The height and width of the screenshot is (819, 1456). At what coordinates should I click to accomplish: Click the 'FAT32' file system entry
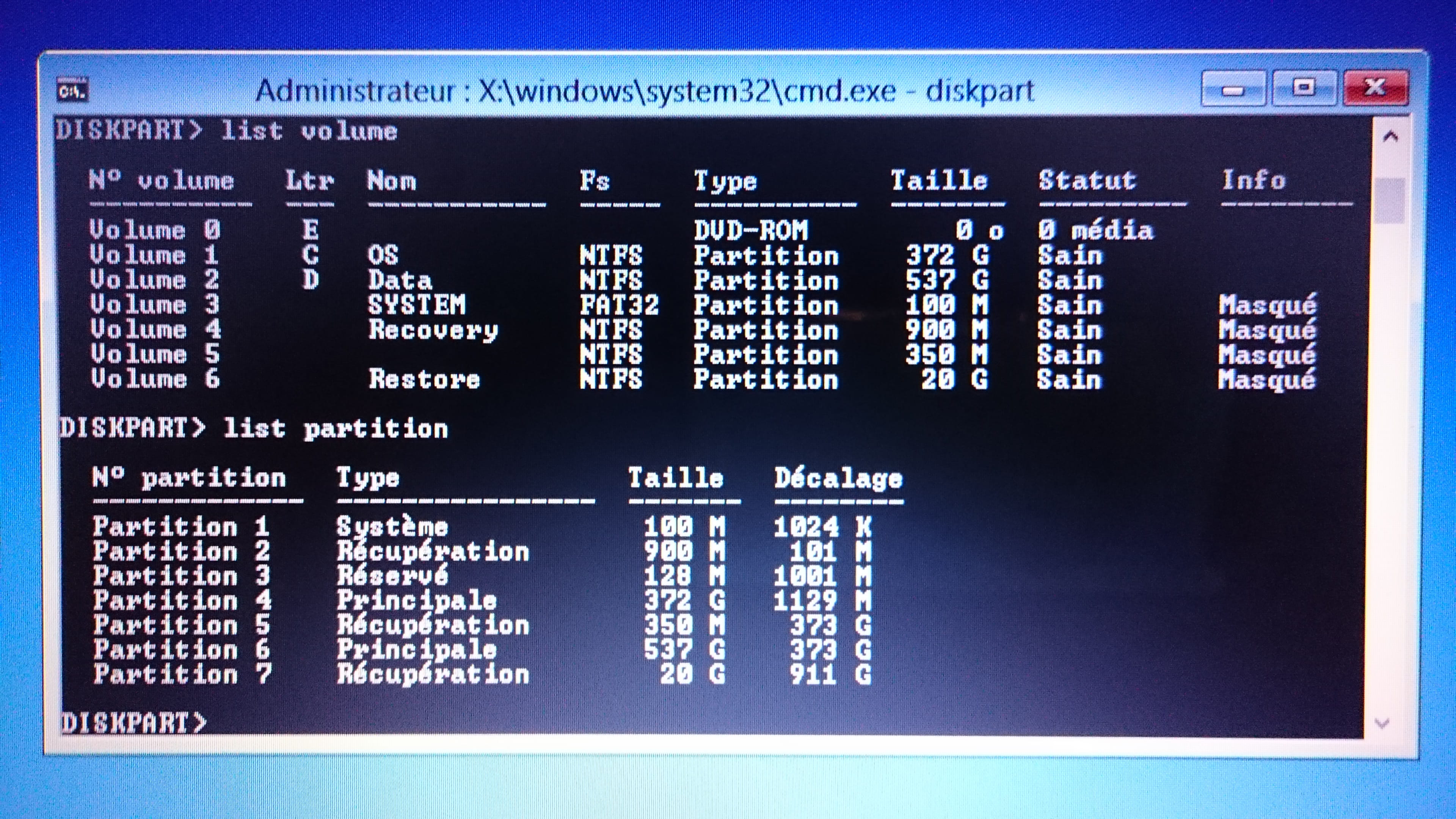[x=620, y=305]
